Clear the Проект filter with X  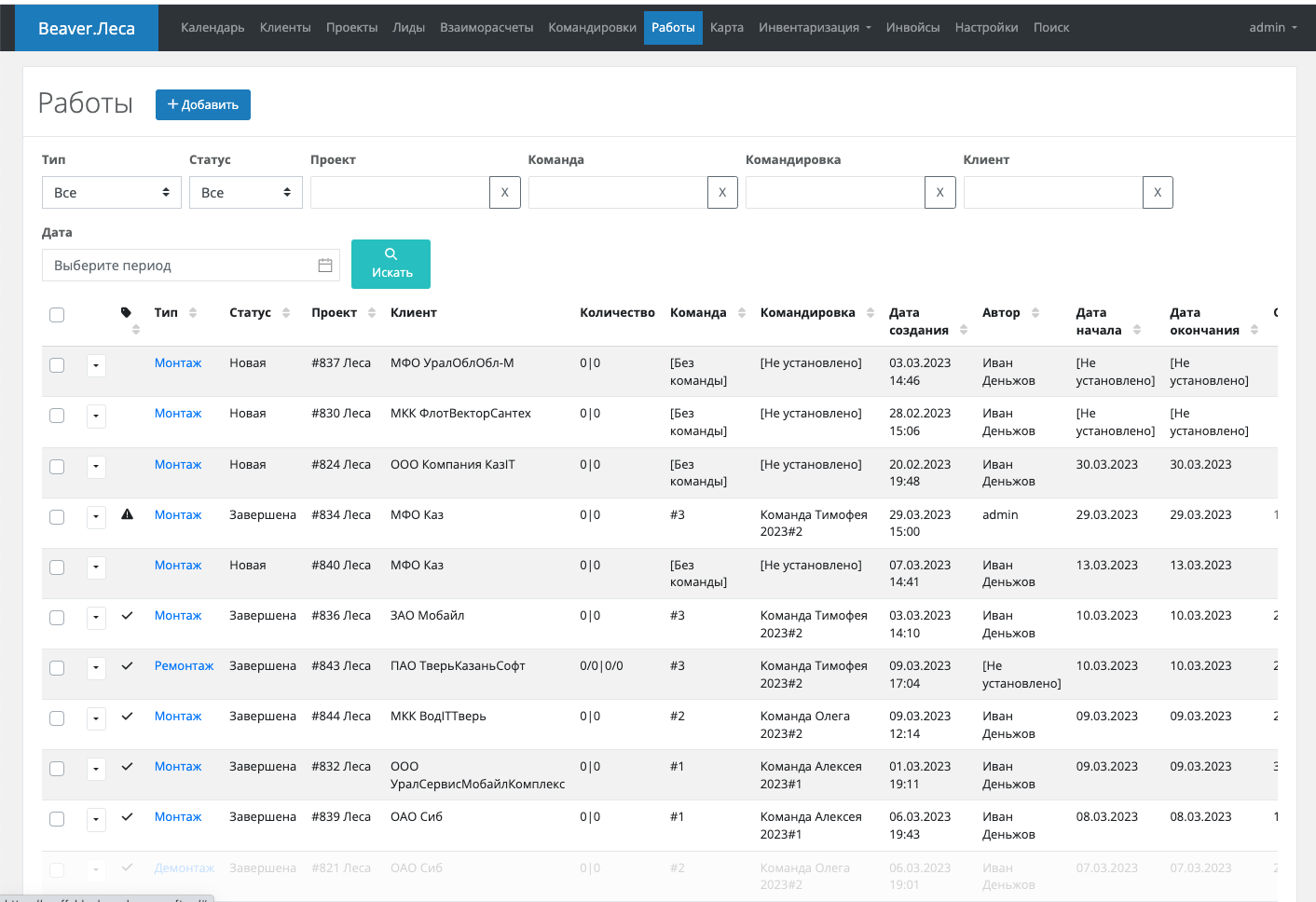click(x=504, y=193)
